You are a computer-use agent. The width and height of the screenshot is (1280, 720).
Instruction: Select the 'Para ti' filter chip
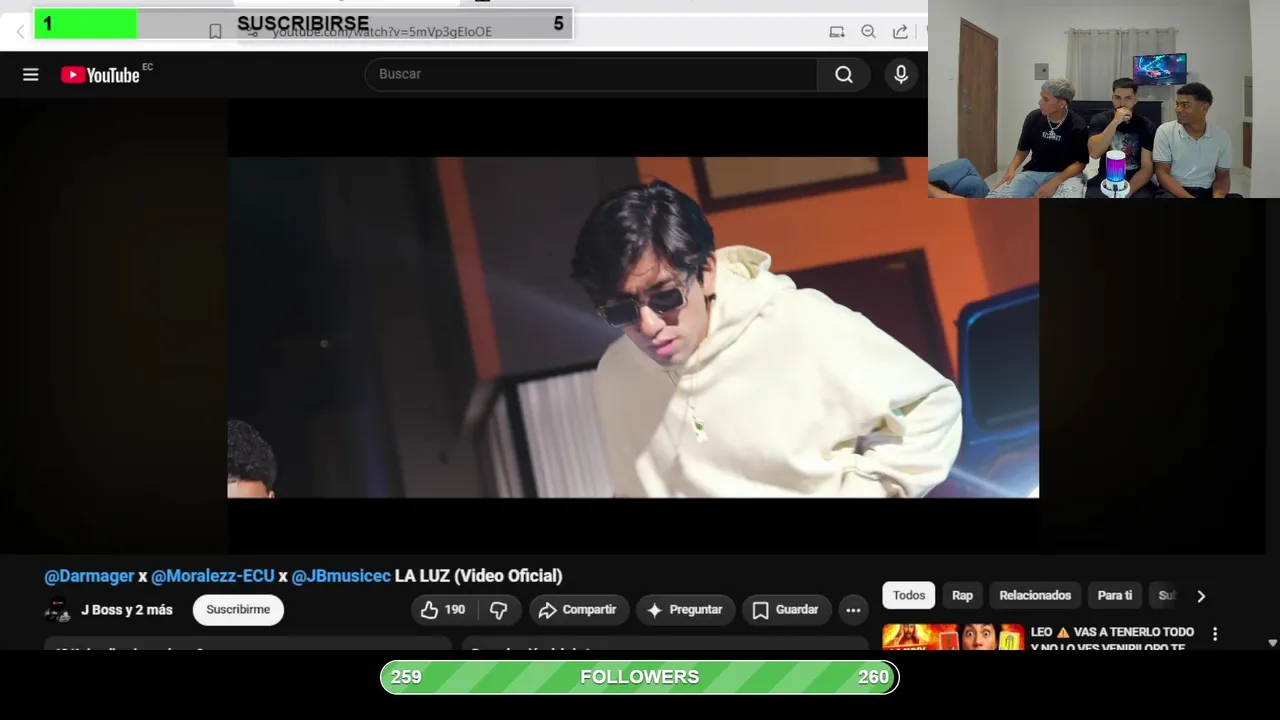pyautogui.click(x=1115, y=596)
